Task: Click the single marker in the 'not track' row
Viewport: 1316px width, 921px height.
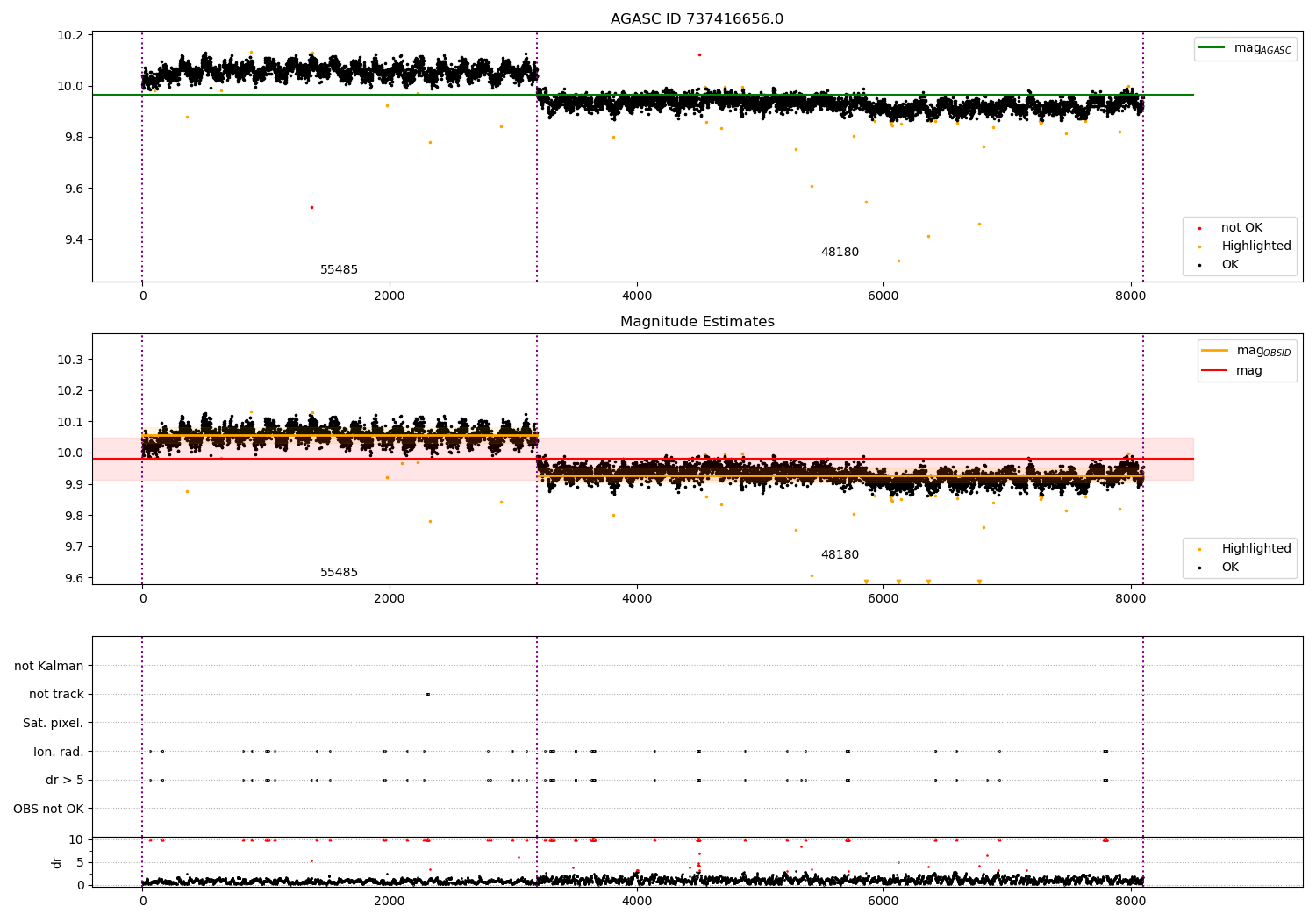Action: click(427, 695)
